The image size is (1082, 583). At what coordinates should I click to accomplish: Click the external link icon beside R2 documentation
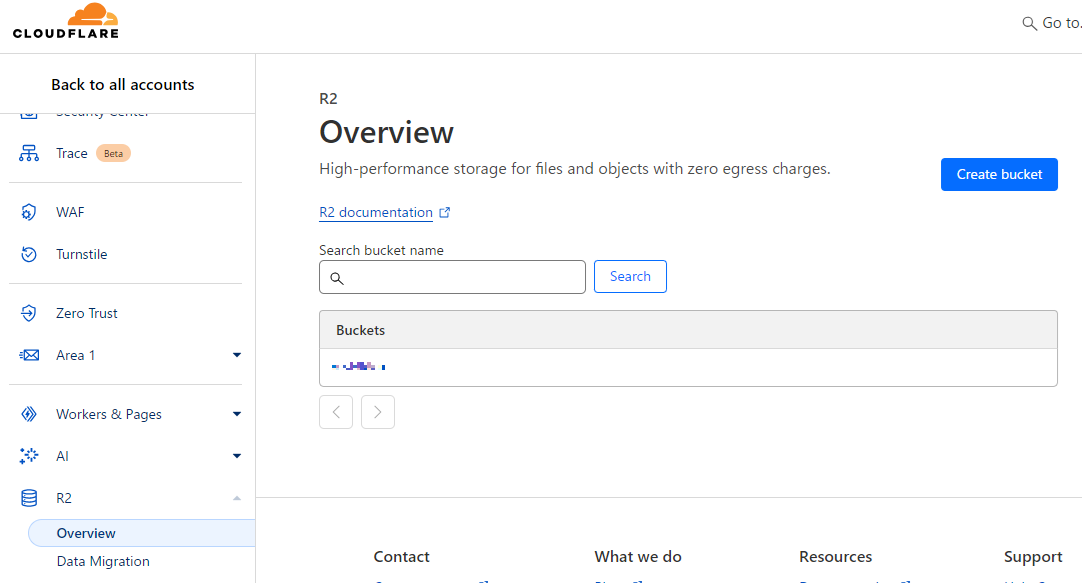tap(445, 213)
